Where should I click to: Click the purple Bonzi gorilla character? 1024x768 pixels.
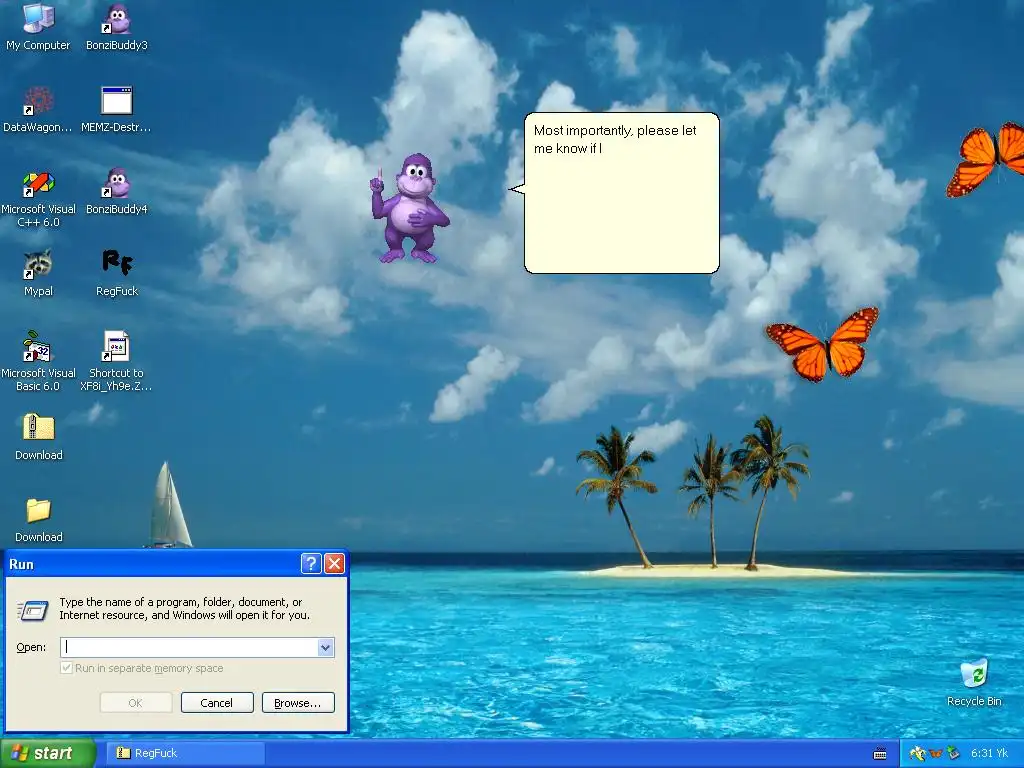(x=410, y=208)
